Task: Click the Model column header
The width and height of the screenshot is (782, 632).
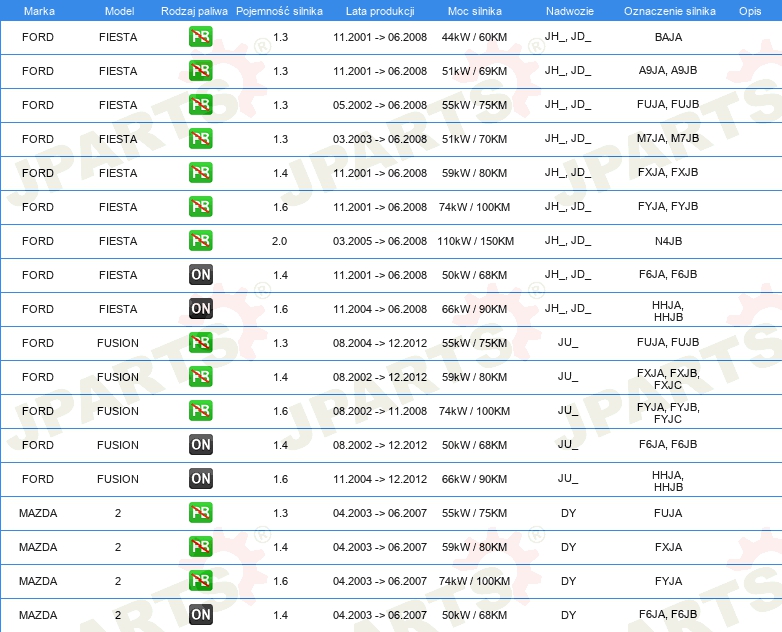Action: click(x=119, y=11)
